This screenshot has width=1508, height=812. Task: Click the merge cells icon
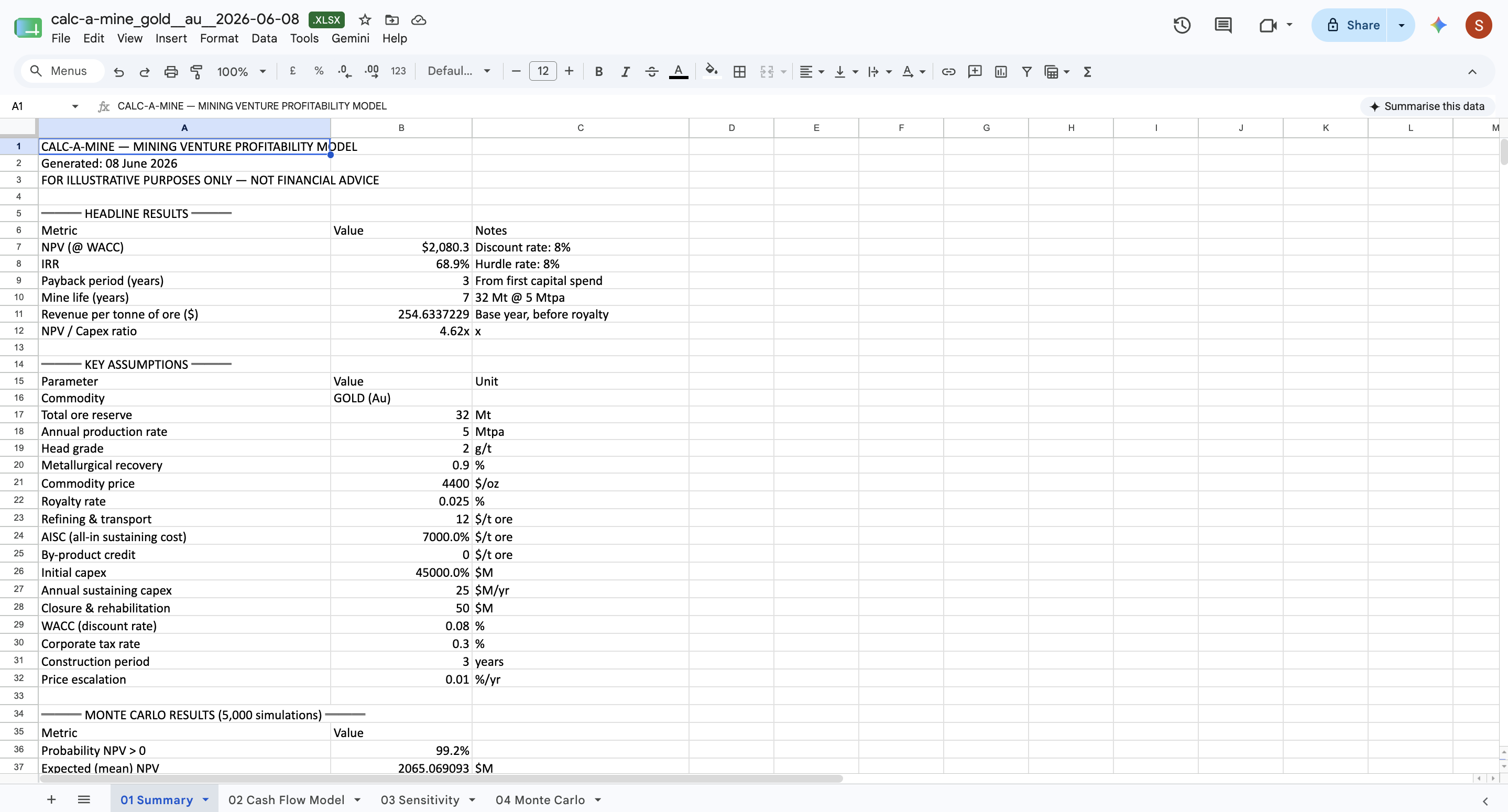click(x=767, y=71)
